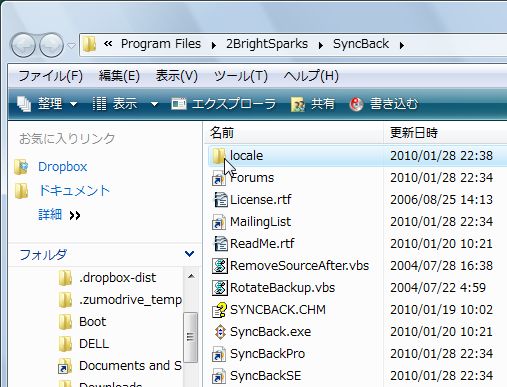
Task: Select RotateBackup.vbs script icon
Action: (x=220, y=288)
